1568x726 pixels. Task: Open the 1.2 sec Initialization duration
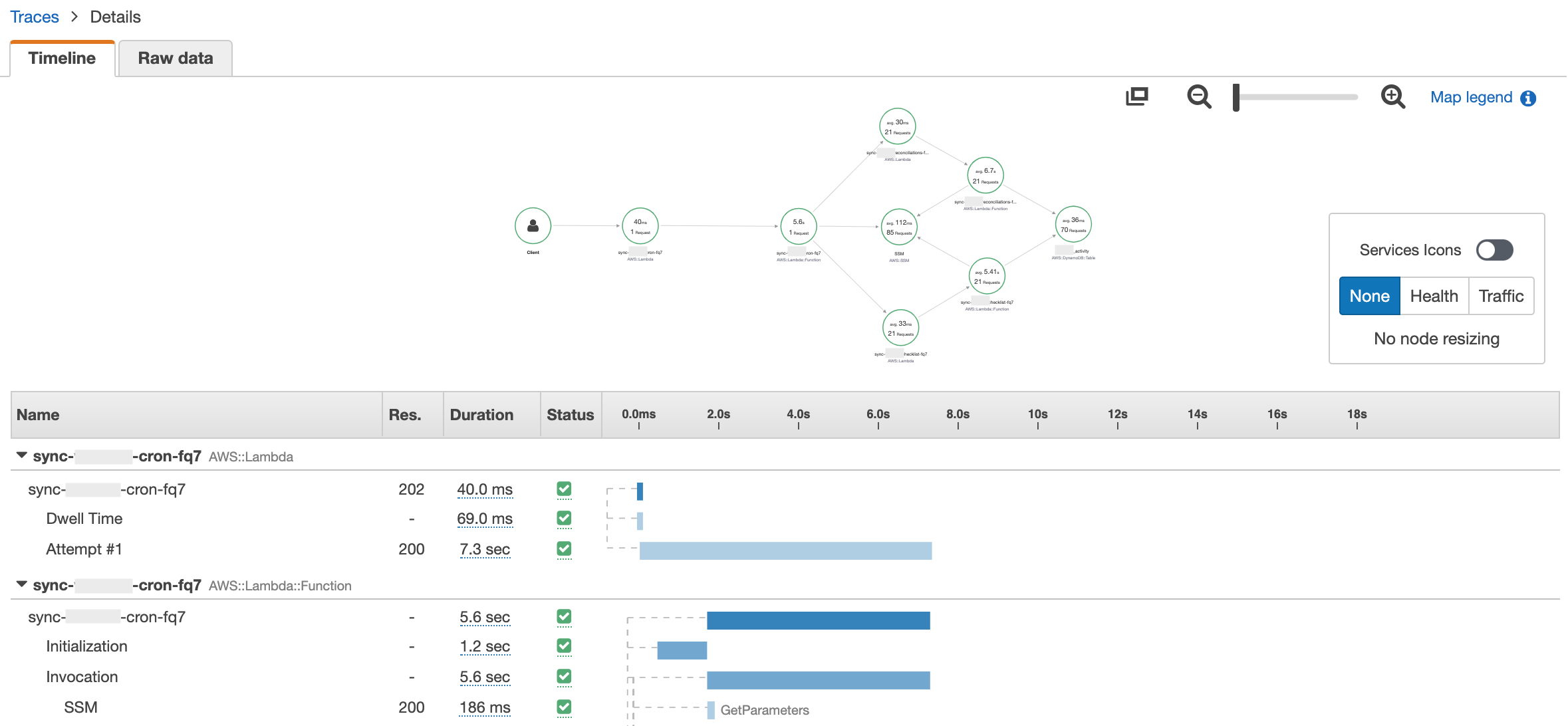tap(485, 647)
